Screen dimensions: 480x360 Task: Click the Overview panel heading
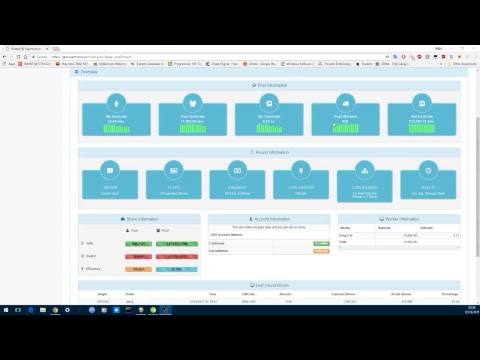point(86,72)
